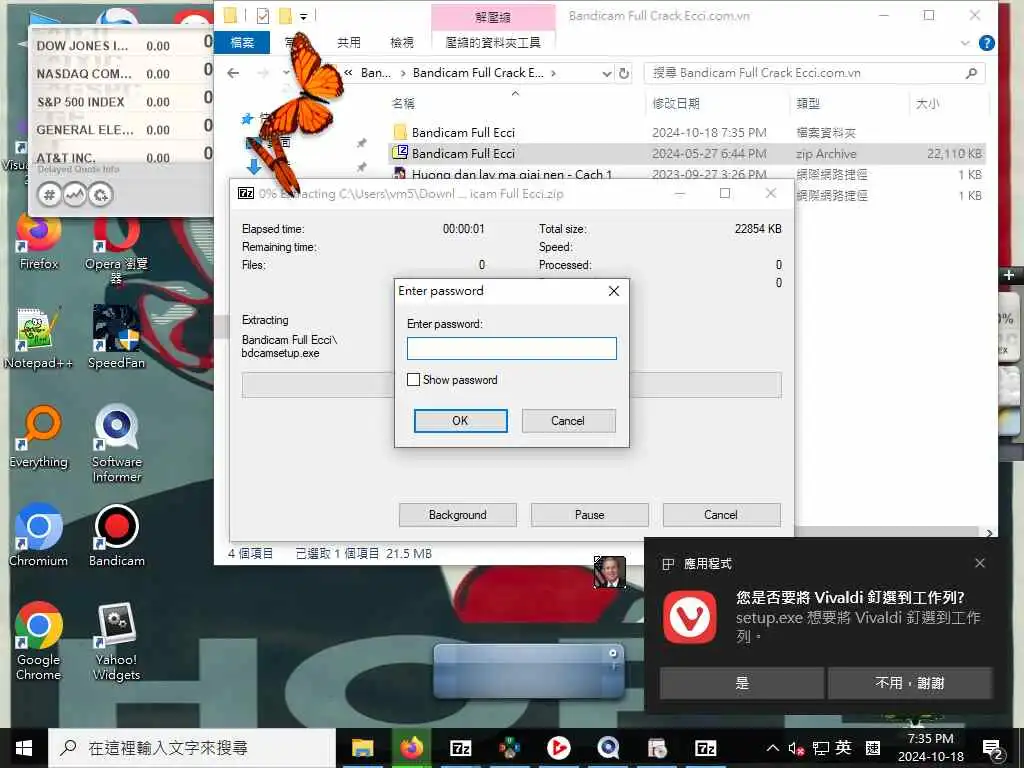The width and height of the screenshot is (1024, 768).
Task: Launch Bandicam desktop shortcut
Action: pos(116,536)
